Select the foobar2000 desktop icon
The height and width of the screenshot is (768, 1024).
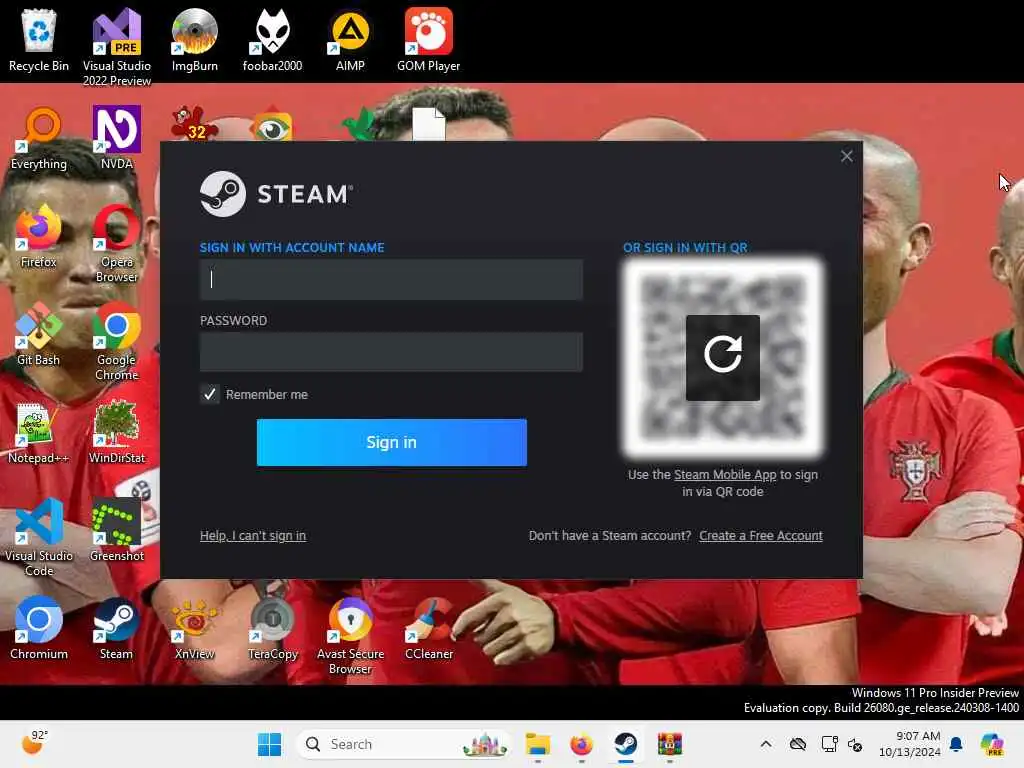[x=272, y=40]
